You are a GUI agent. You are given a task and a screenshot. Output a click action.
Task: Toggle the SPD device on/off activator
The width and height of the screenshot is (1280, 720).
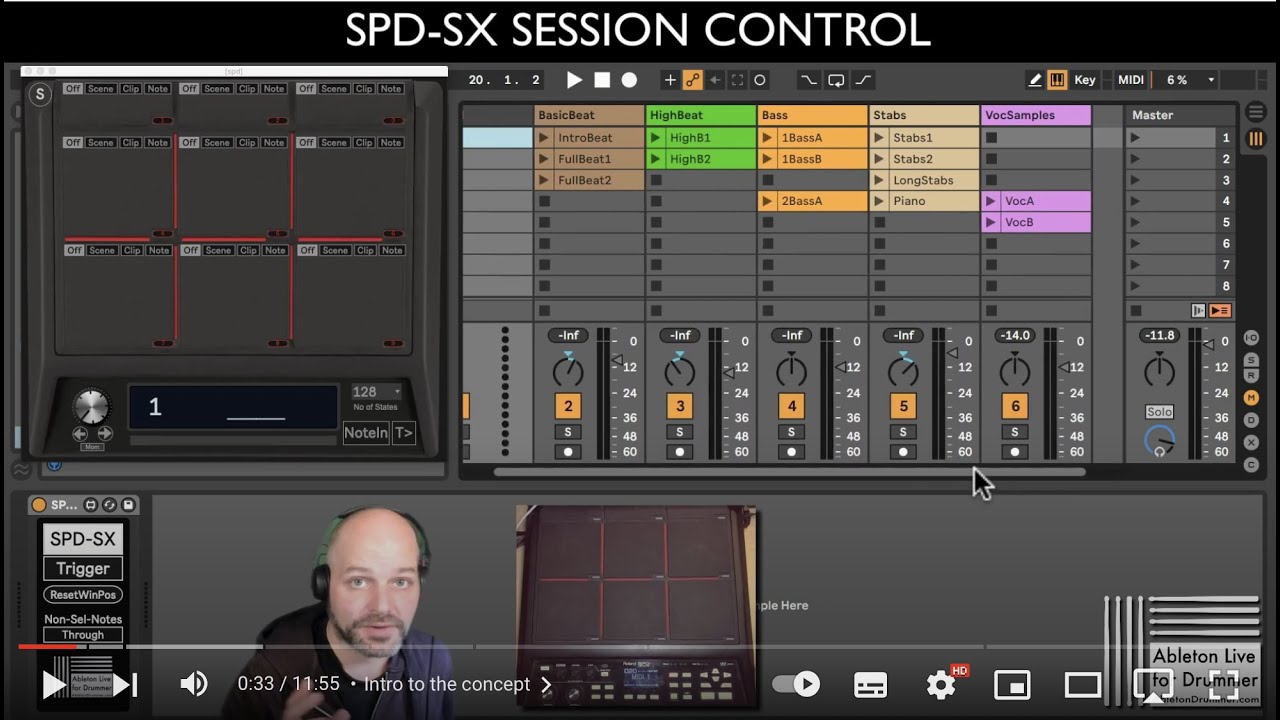39,505
